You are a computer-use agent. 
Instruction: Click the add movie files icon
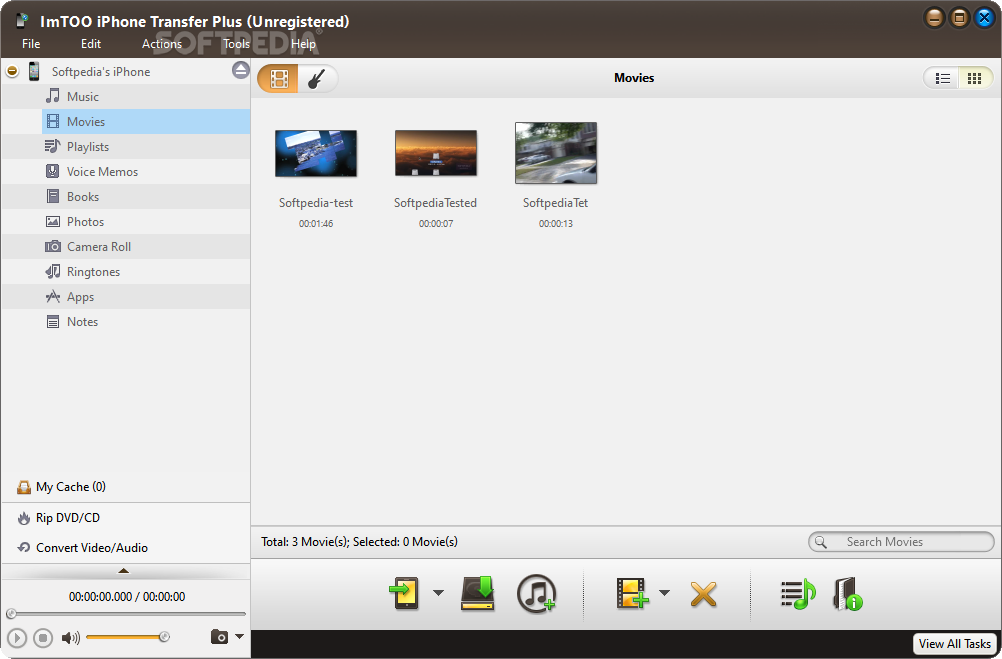pyautogui.click(x=632, y=594)
